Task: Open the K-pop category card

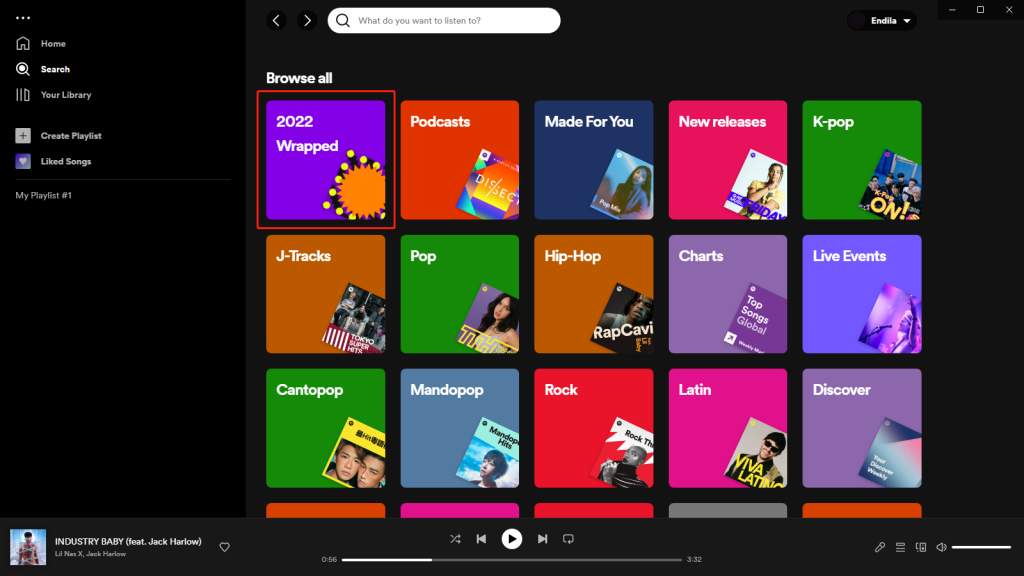Action: click(x=862, y=160)
